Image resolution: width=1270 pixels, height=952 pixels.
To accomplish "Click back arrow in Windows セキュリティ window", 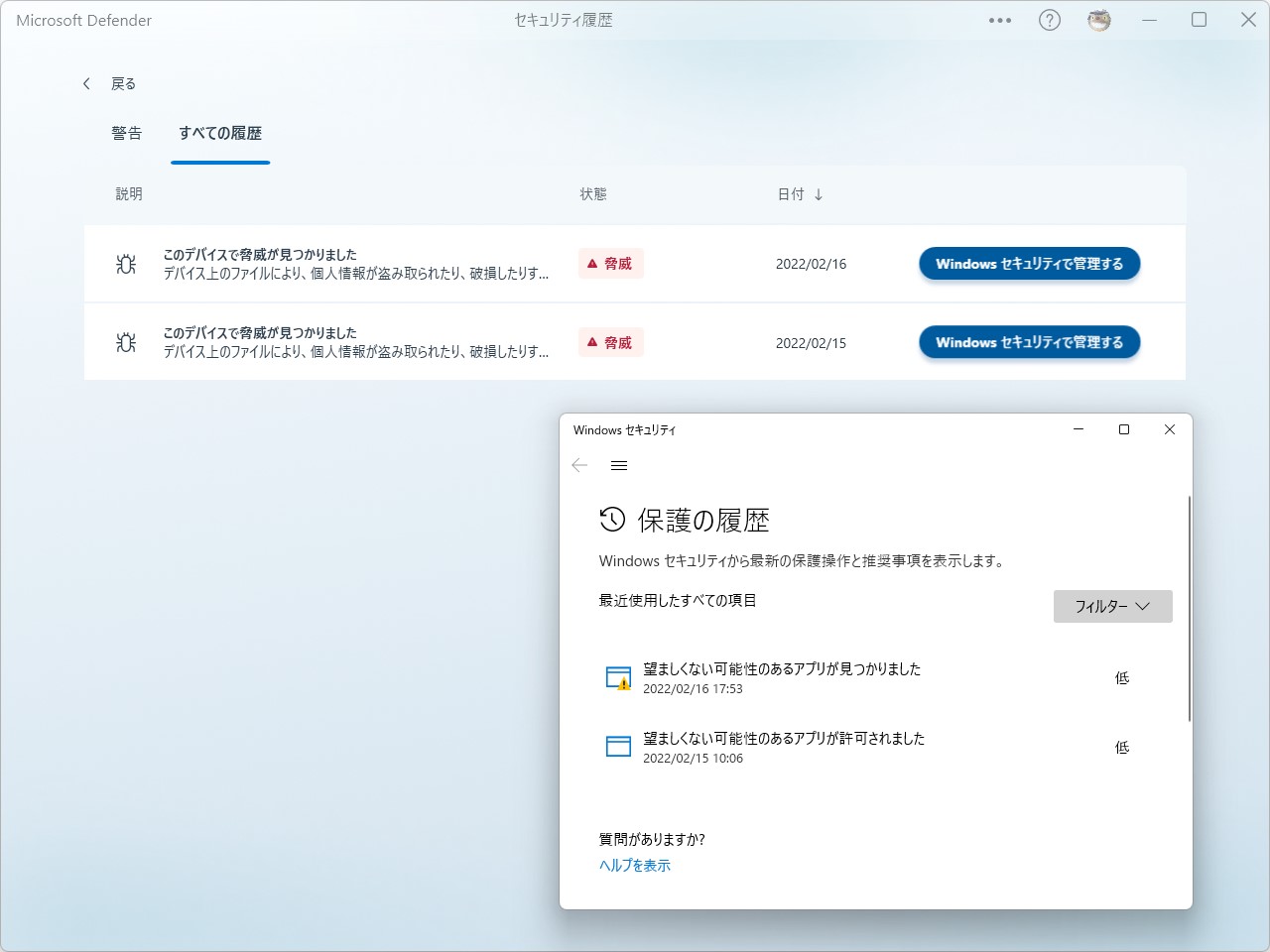I will (580, 465).
